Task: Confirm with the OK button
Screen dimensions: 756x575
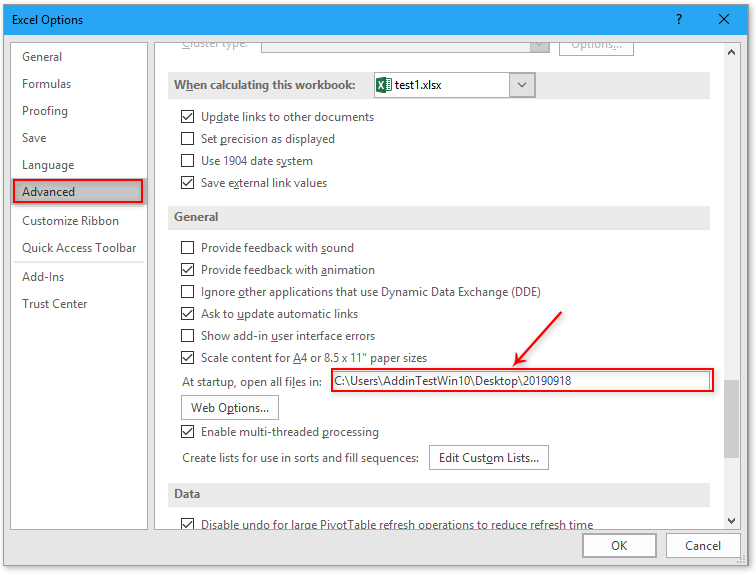Action: coord(619,546)
